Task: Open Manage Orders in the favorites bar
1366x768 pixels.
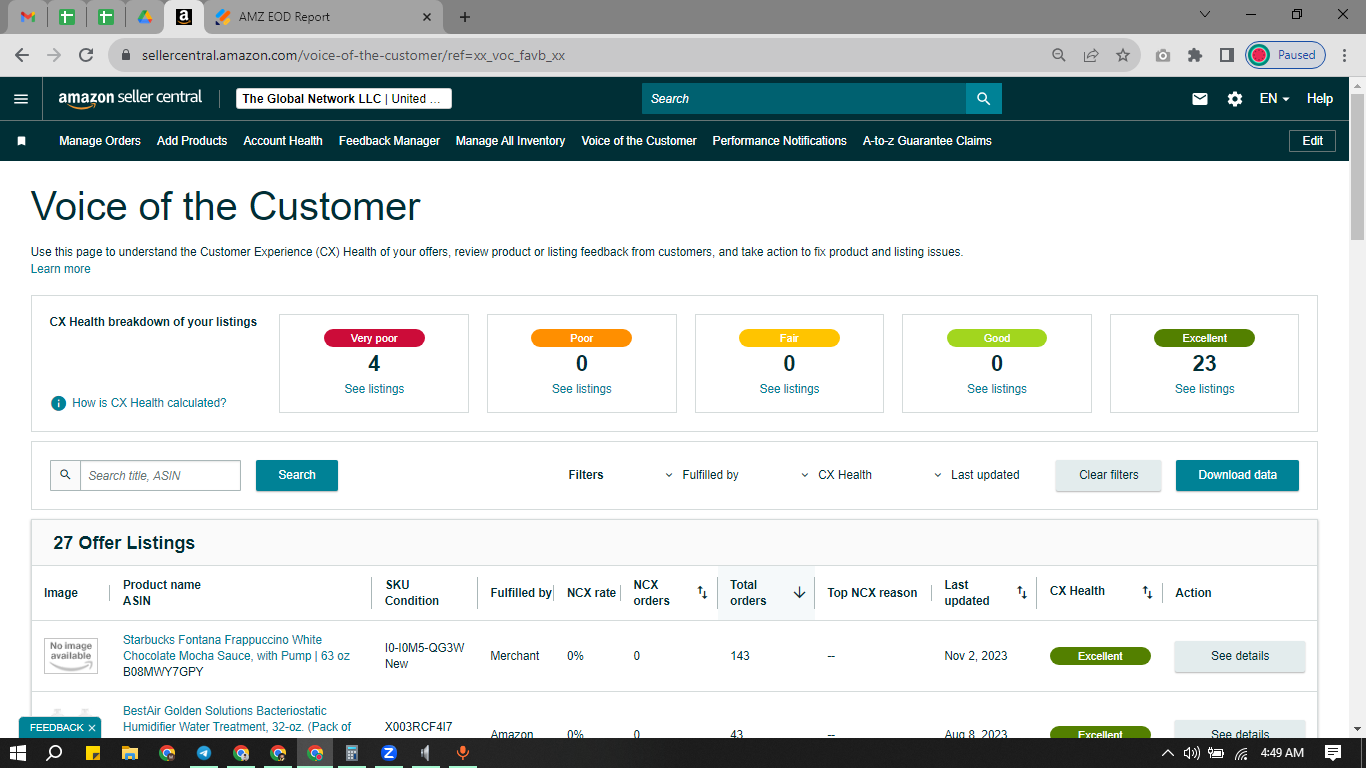Action: pos(100,141)
